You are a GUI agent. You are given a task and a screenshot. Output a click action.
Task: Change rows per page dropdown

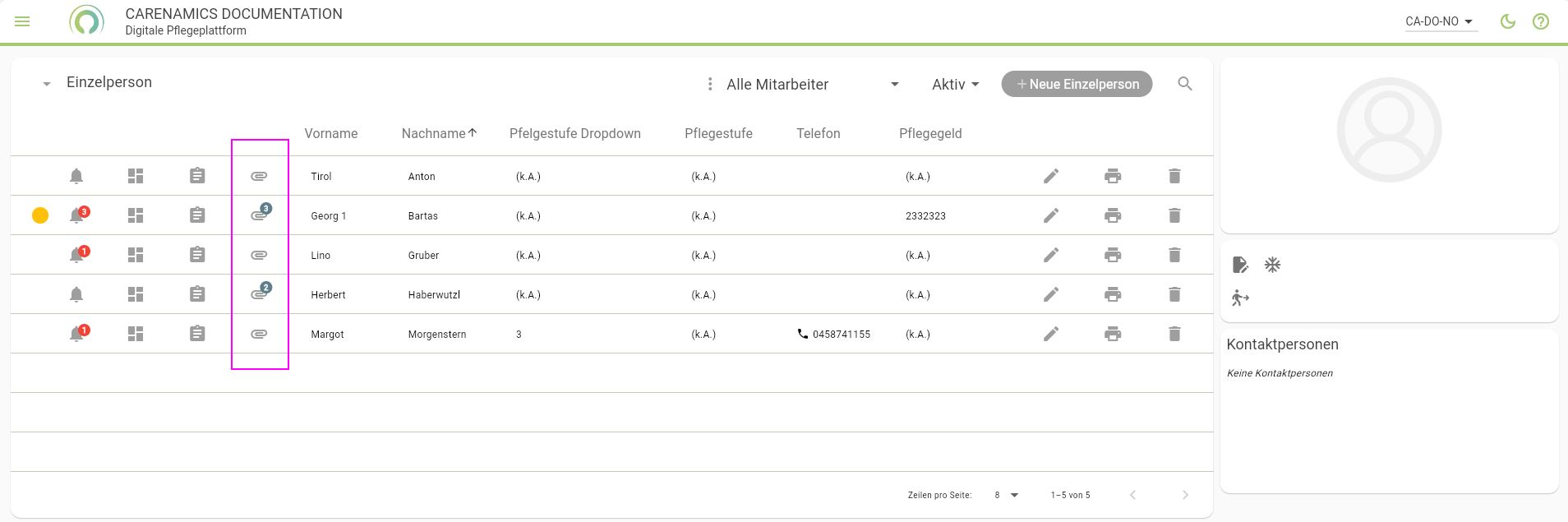1006,495
